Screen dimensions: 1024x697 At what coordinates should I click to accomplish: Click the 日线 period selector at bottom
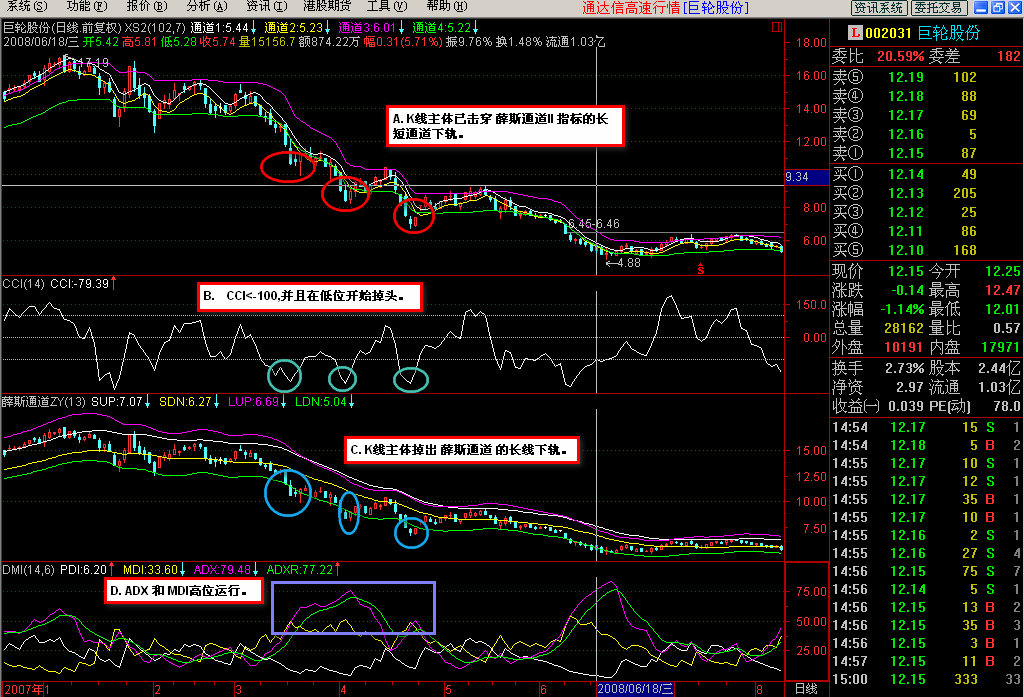pyautogui.click(x=805, y=689)
